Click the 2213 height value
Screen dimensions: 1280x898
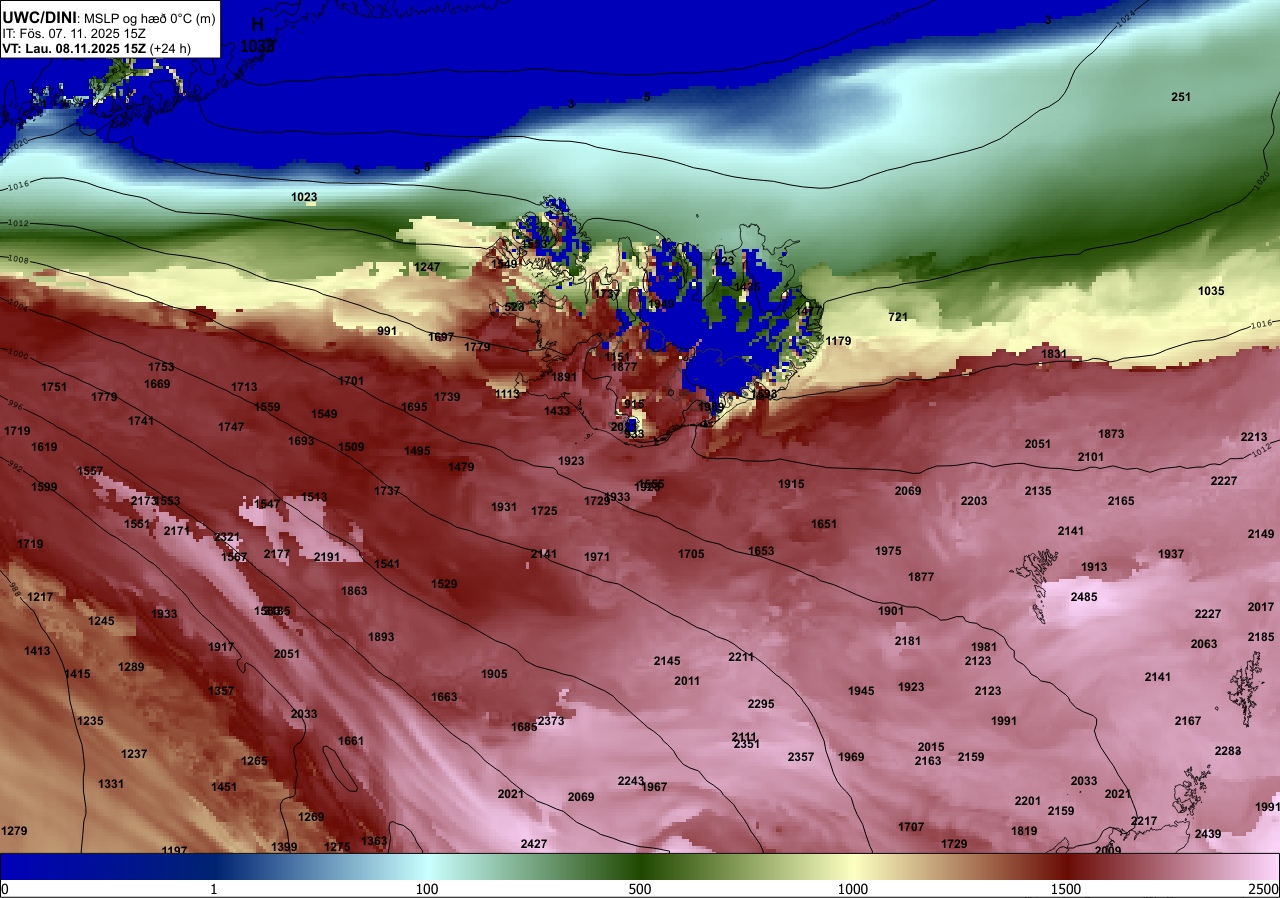coord(1254,437)
